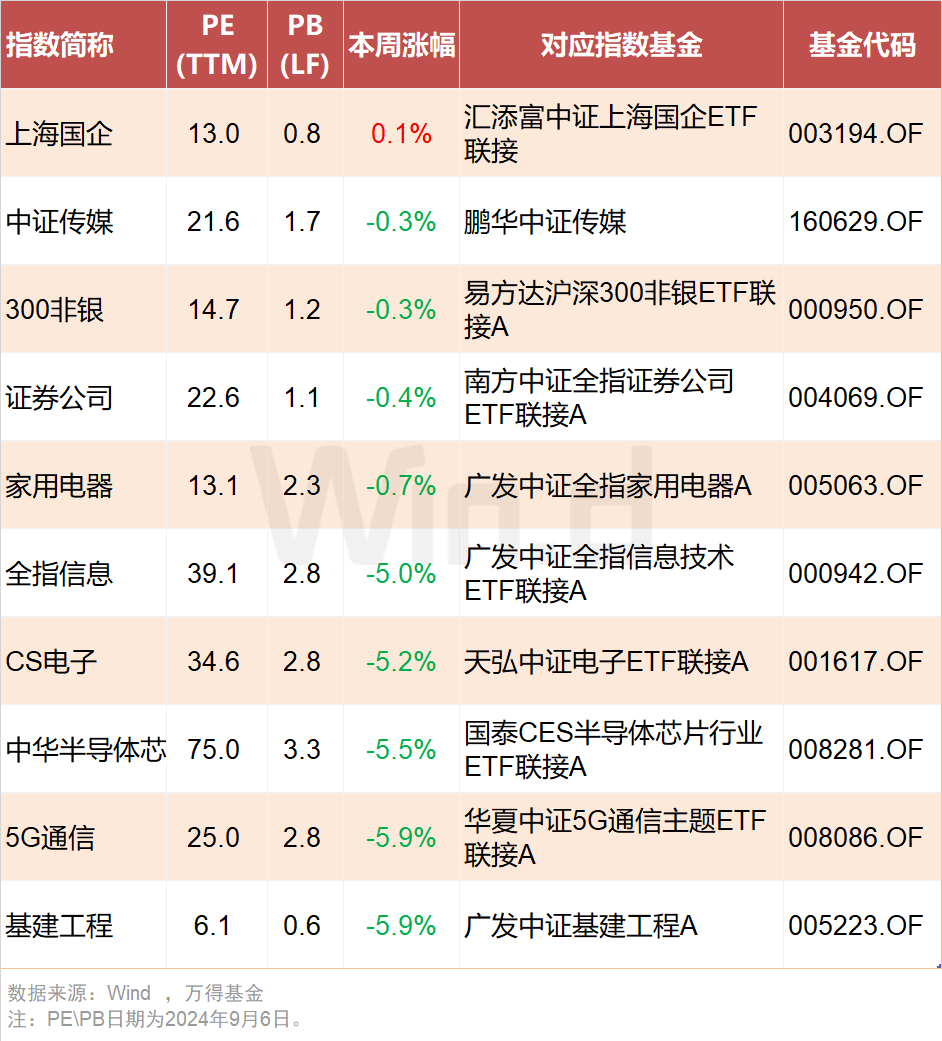Click the 上海国企 index name cell
942x1041 pixels.
tap(60, 134)
